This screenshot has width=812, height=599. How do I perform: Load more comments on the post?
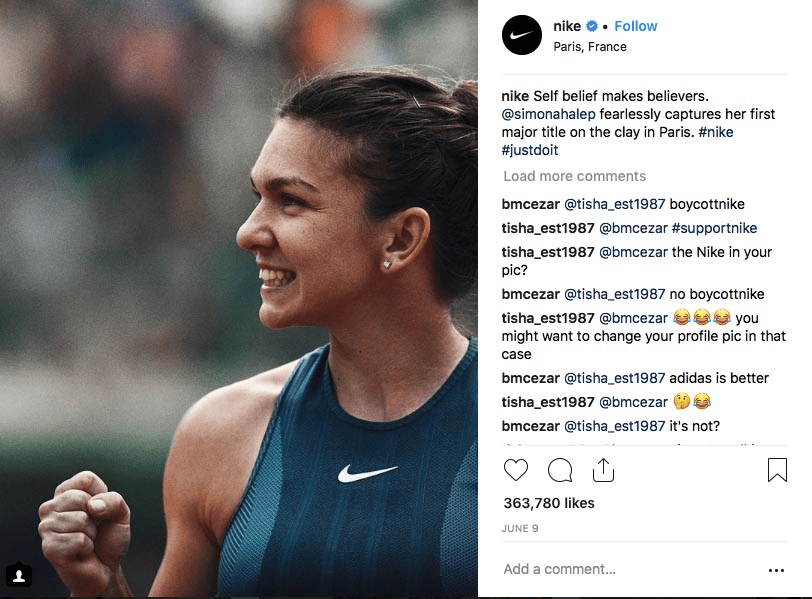point(575,175)
